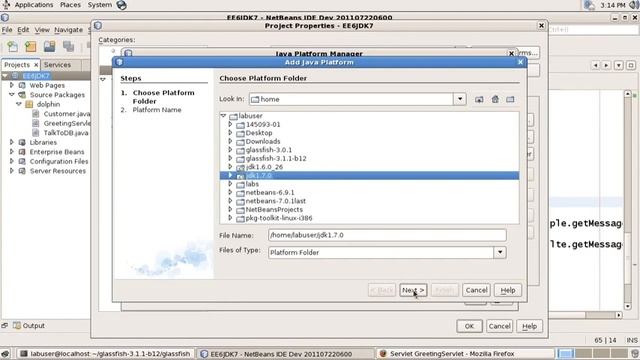Open the Files of Type dropdown arrow
The width and height of the screenshot is (640, 360).
click(x=500, y=252)
